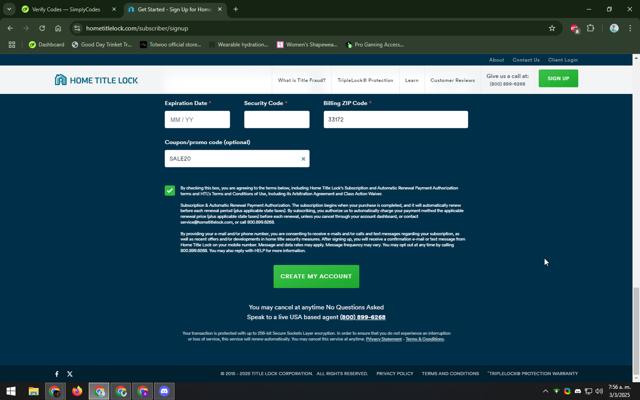Open the volume control in system tray
This screenshot has width=640, height=400.
pos(599,391)
